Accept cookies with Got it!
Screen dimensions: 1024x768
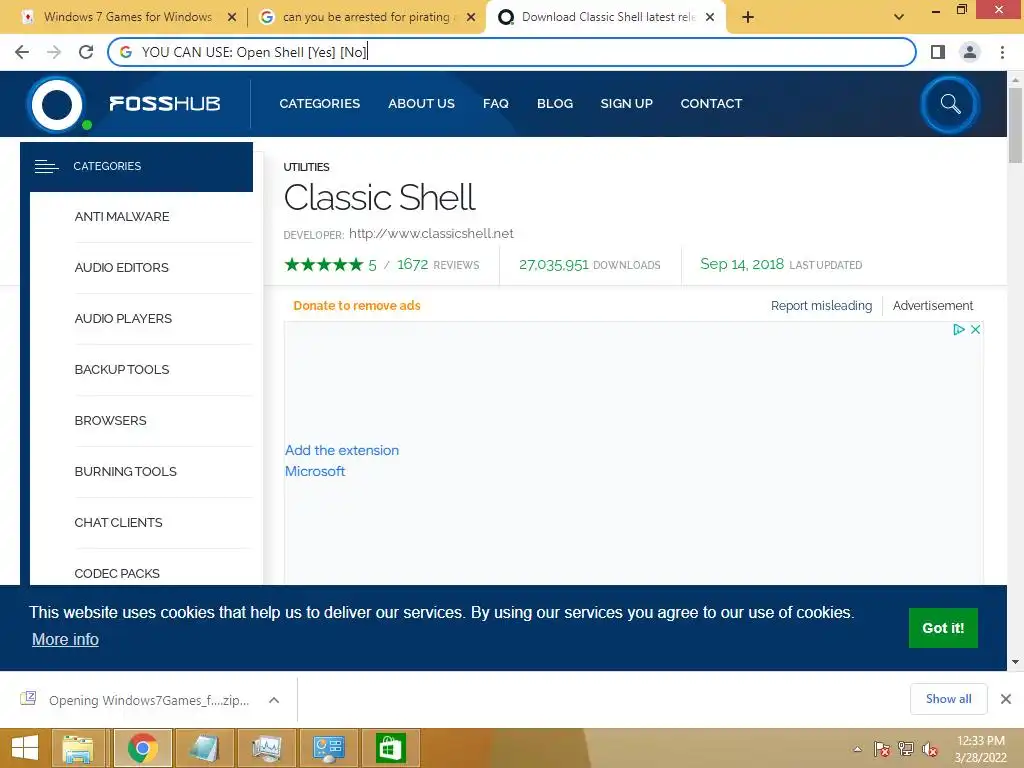(943, 628)
